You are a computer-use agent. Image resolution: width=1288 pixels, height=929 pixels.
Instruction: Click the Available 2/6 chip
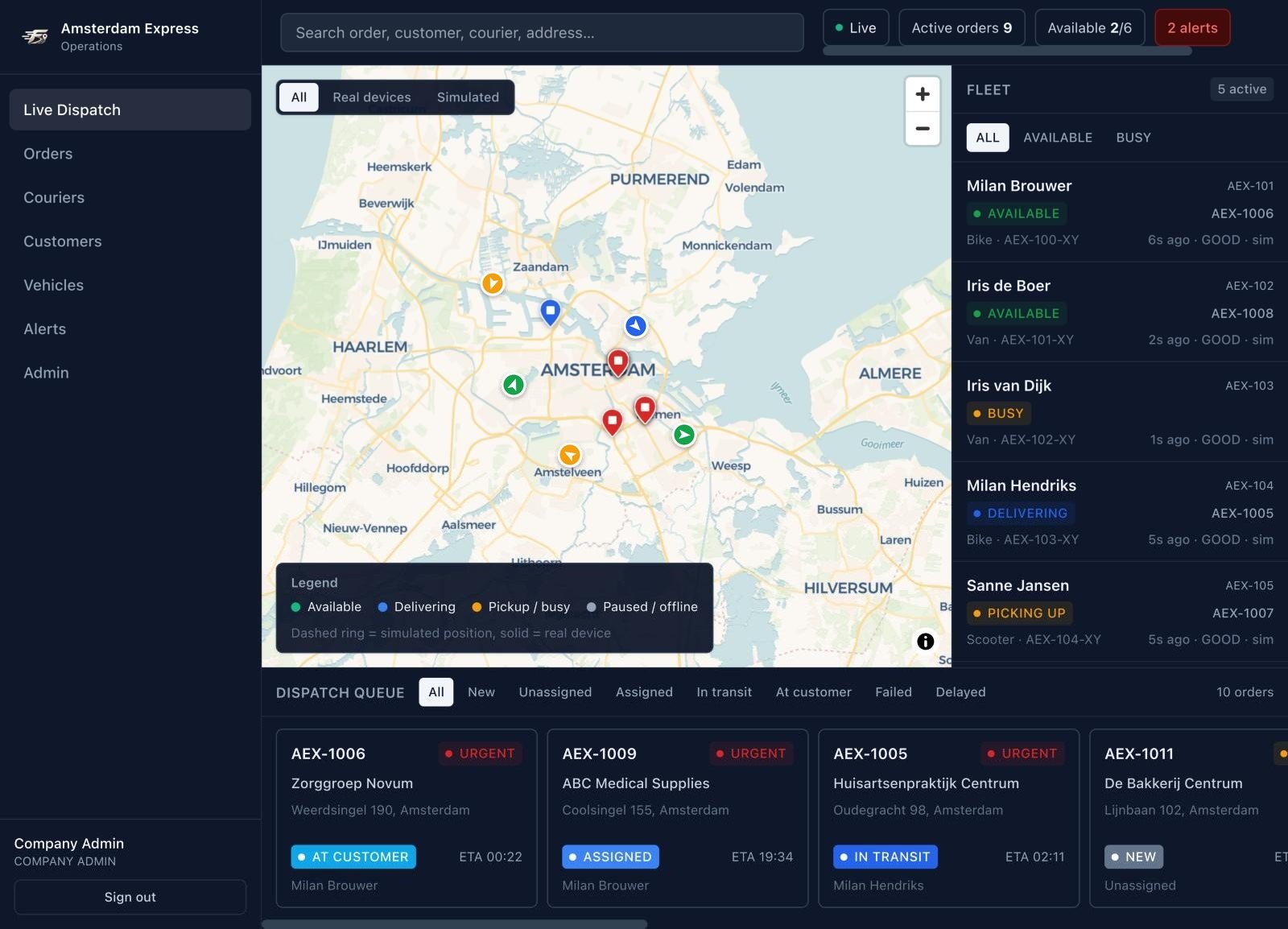1089,27
